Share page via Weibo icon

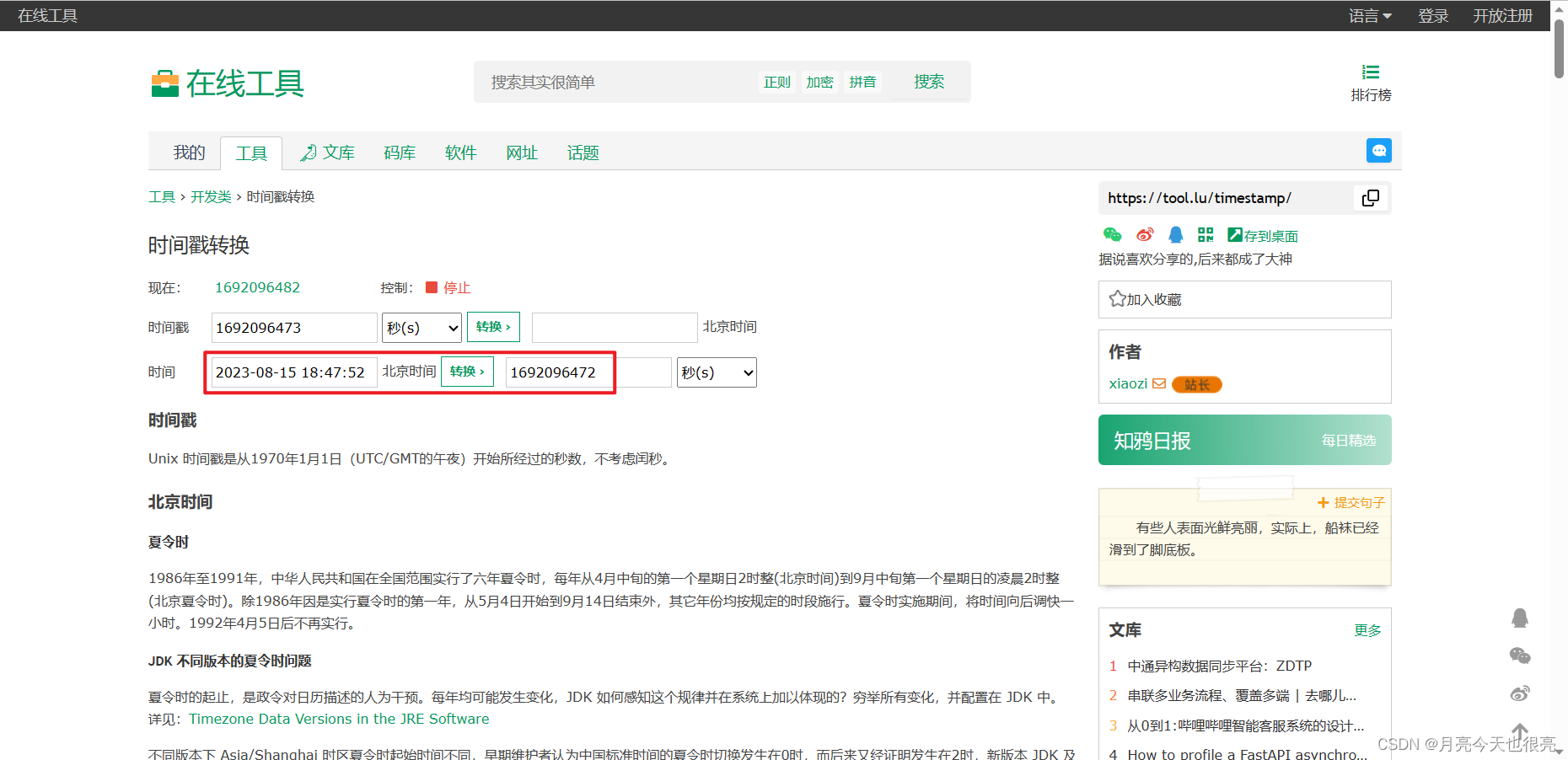[1144, 235]
